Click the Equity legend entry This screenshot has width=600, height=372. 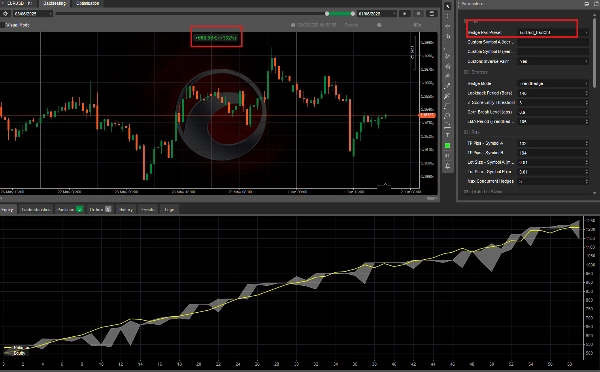tap(15, 353)
